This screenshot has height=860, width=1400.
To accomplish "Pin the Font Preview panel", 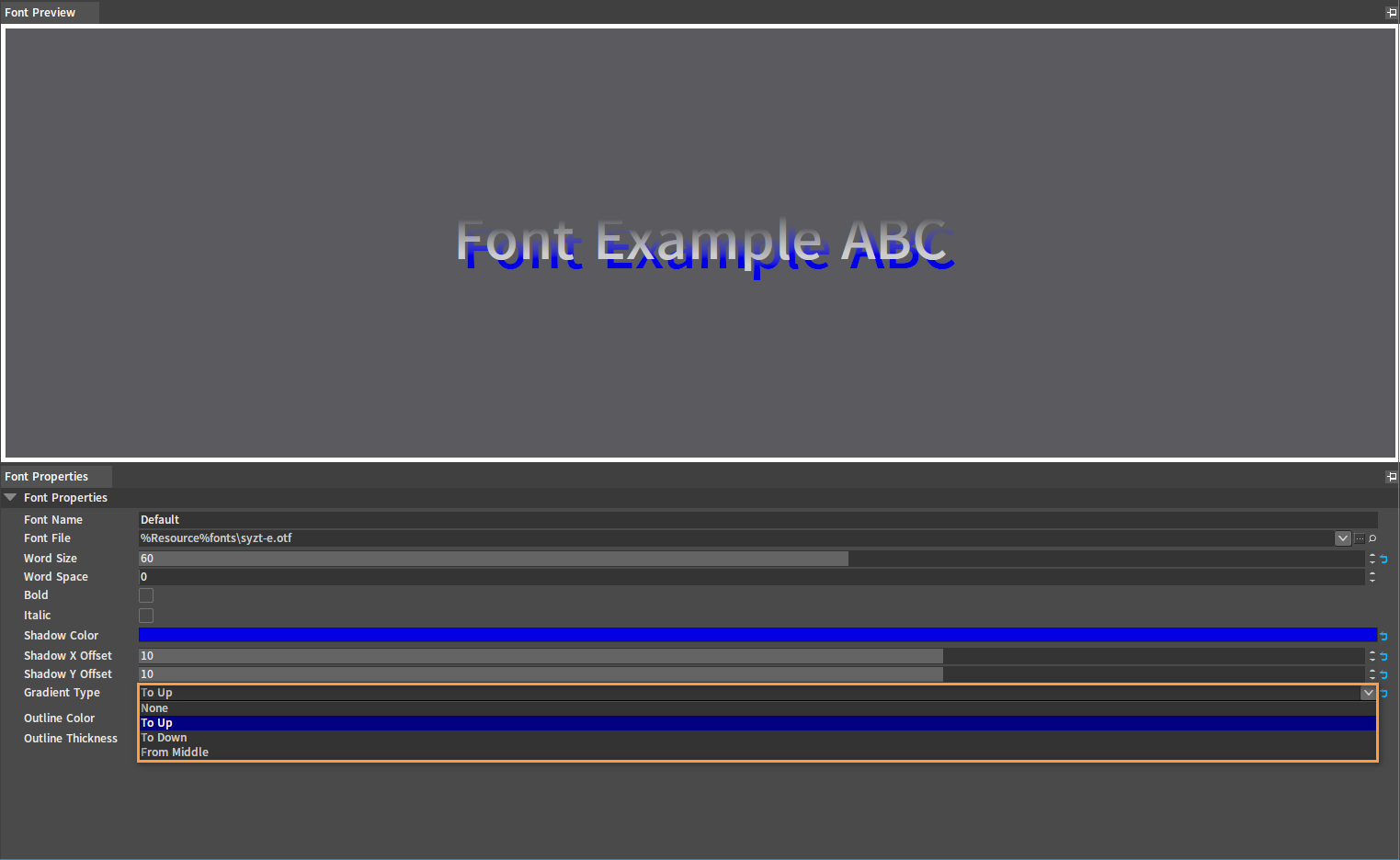I will pos(1391,13).
